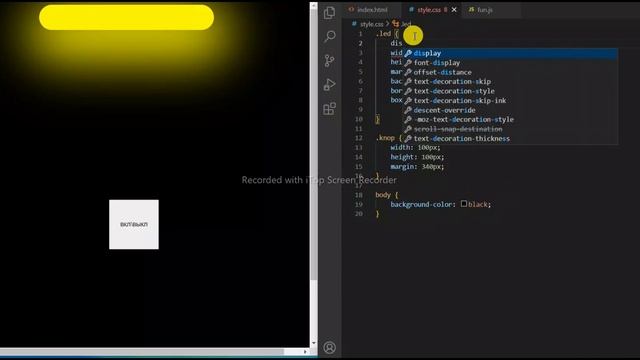Choose the 'text-decoration-skip' suggestion
Image resolution: width=640 pixels, height=360 pixels.
[x=510, y=82]
